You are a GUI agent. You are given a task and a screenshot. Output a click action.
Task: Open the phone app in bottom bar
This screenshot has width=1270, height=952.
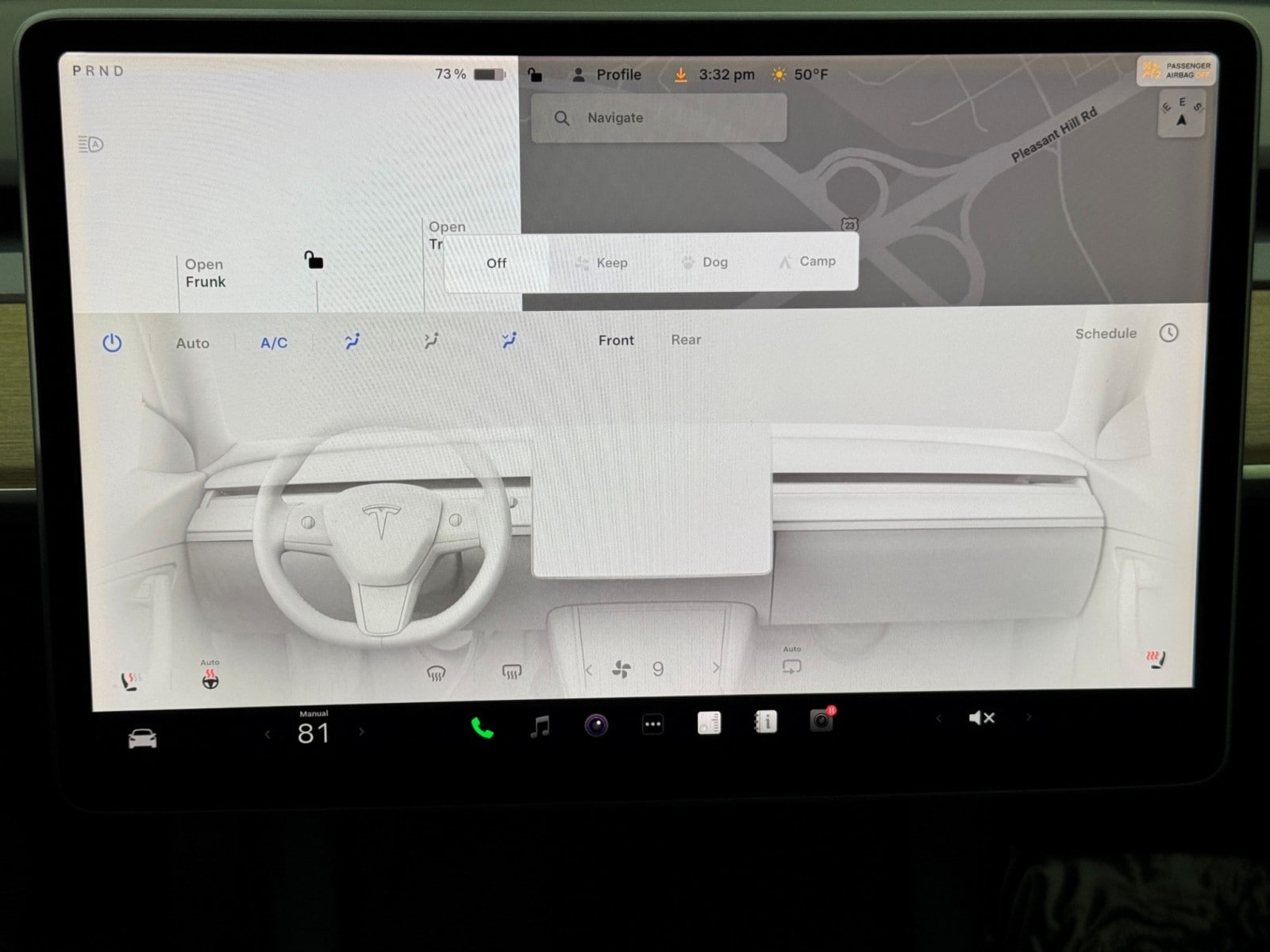[482, 727]
